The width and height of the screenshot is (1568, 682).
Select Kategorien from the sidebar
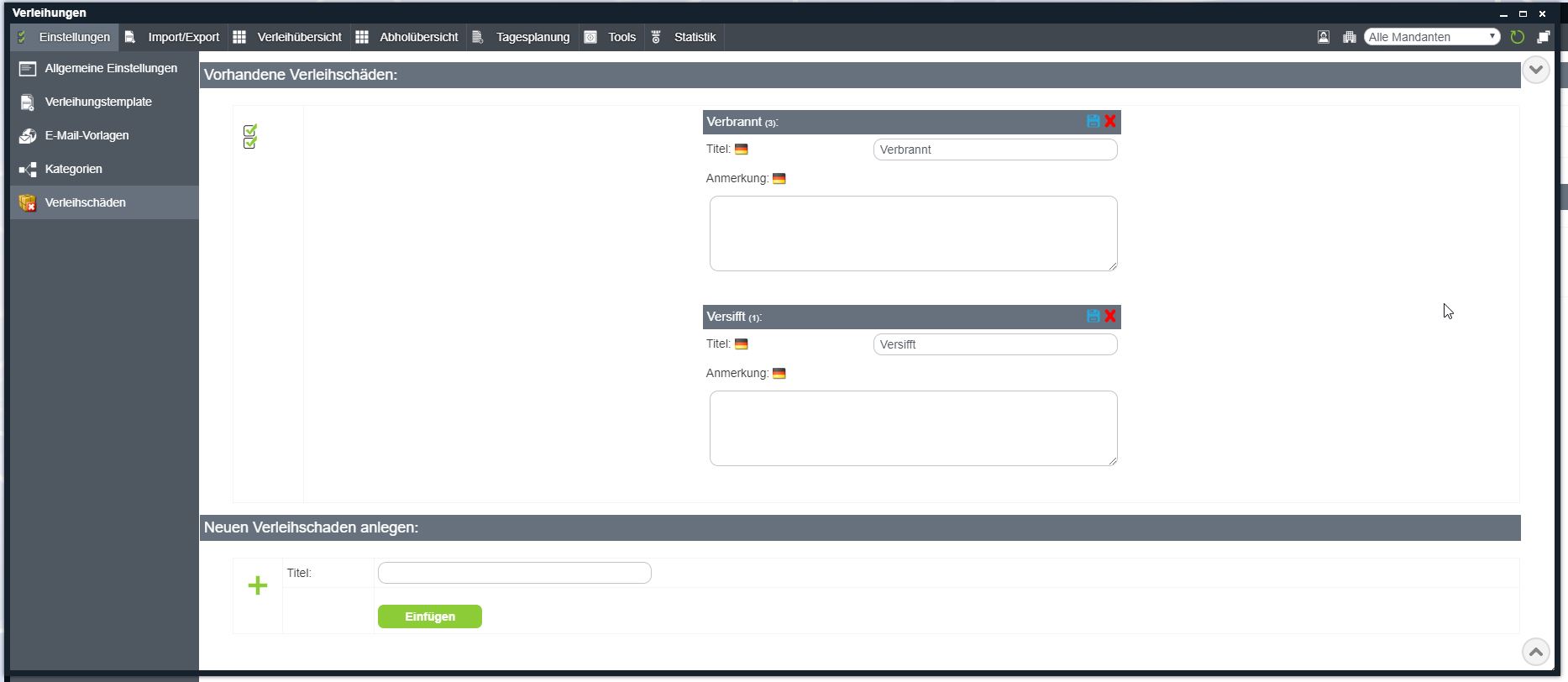click(x=73, y=169)
